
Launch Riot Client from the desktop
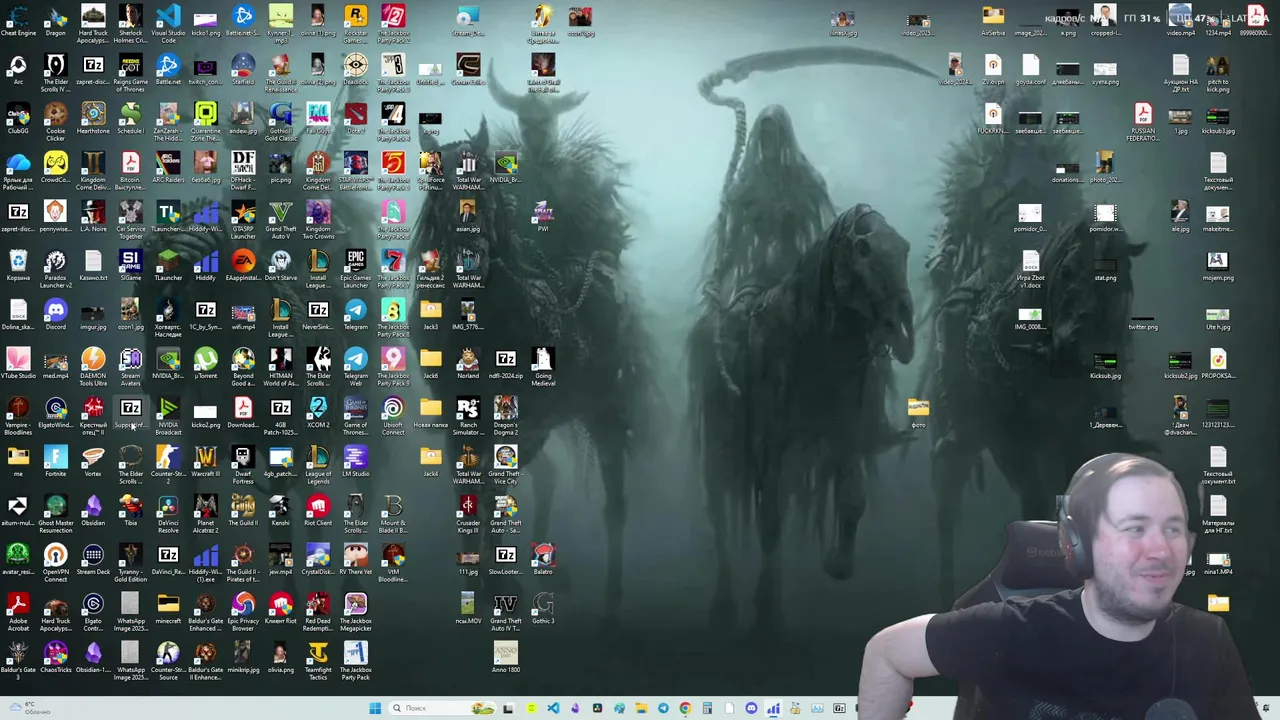coord(318,507)
